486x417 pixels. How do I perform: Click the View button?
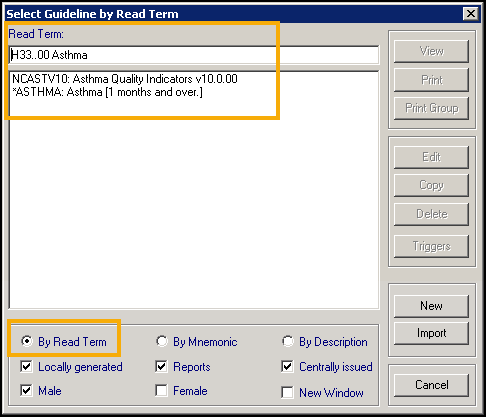tap(431, 51)
